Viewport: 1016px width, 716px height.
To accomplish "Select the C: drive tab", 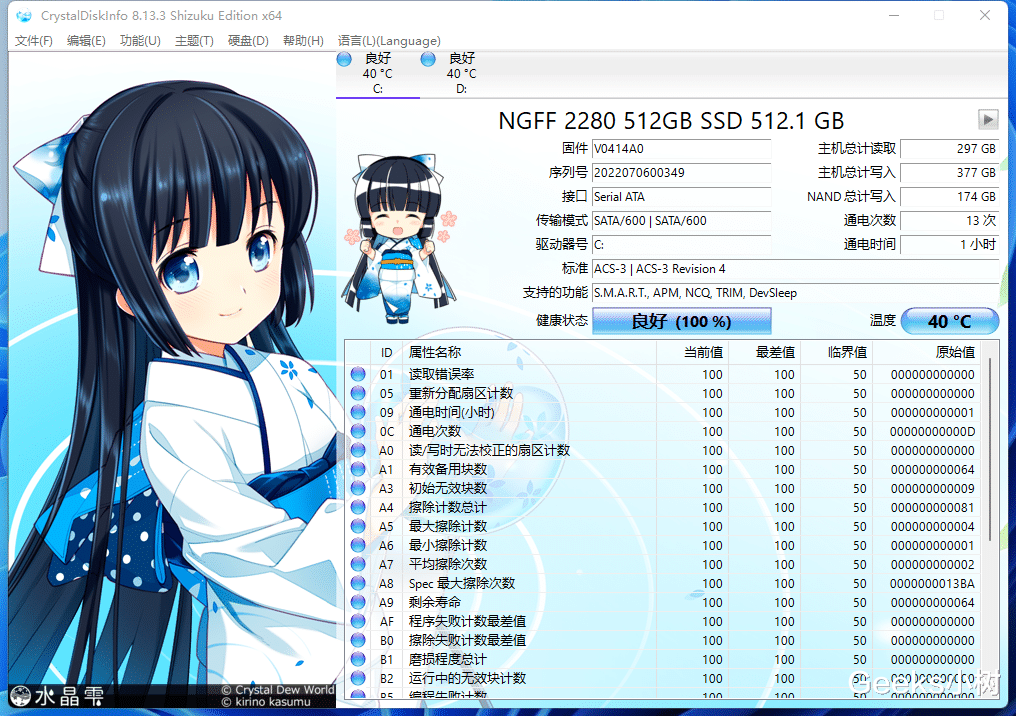I will [378, 74].
